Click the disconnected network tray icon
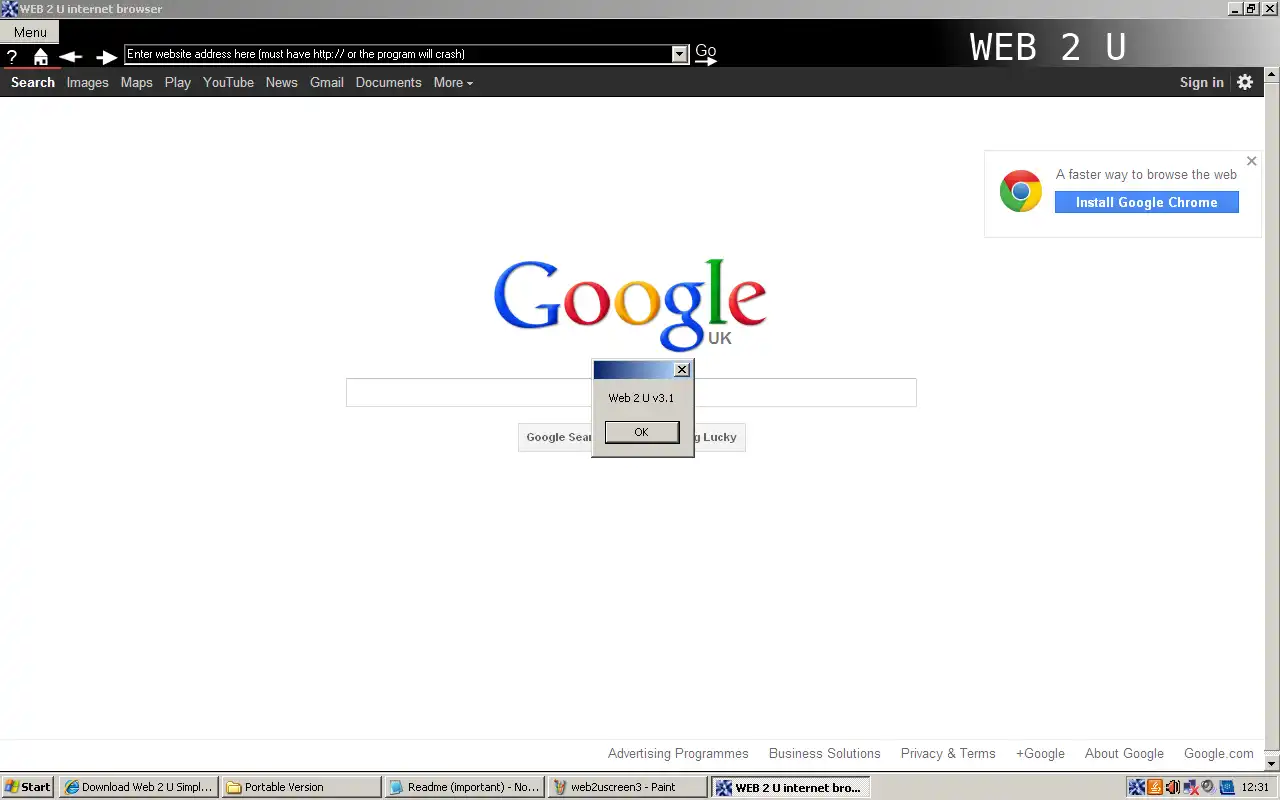1280x800 pixels. (x=1191, y=787)
